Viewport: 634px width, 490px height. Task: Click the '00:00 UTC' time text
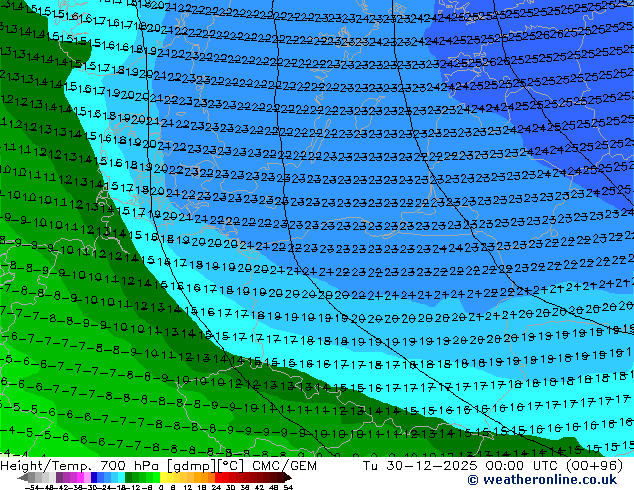(524, 466)
